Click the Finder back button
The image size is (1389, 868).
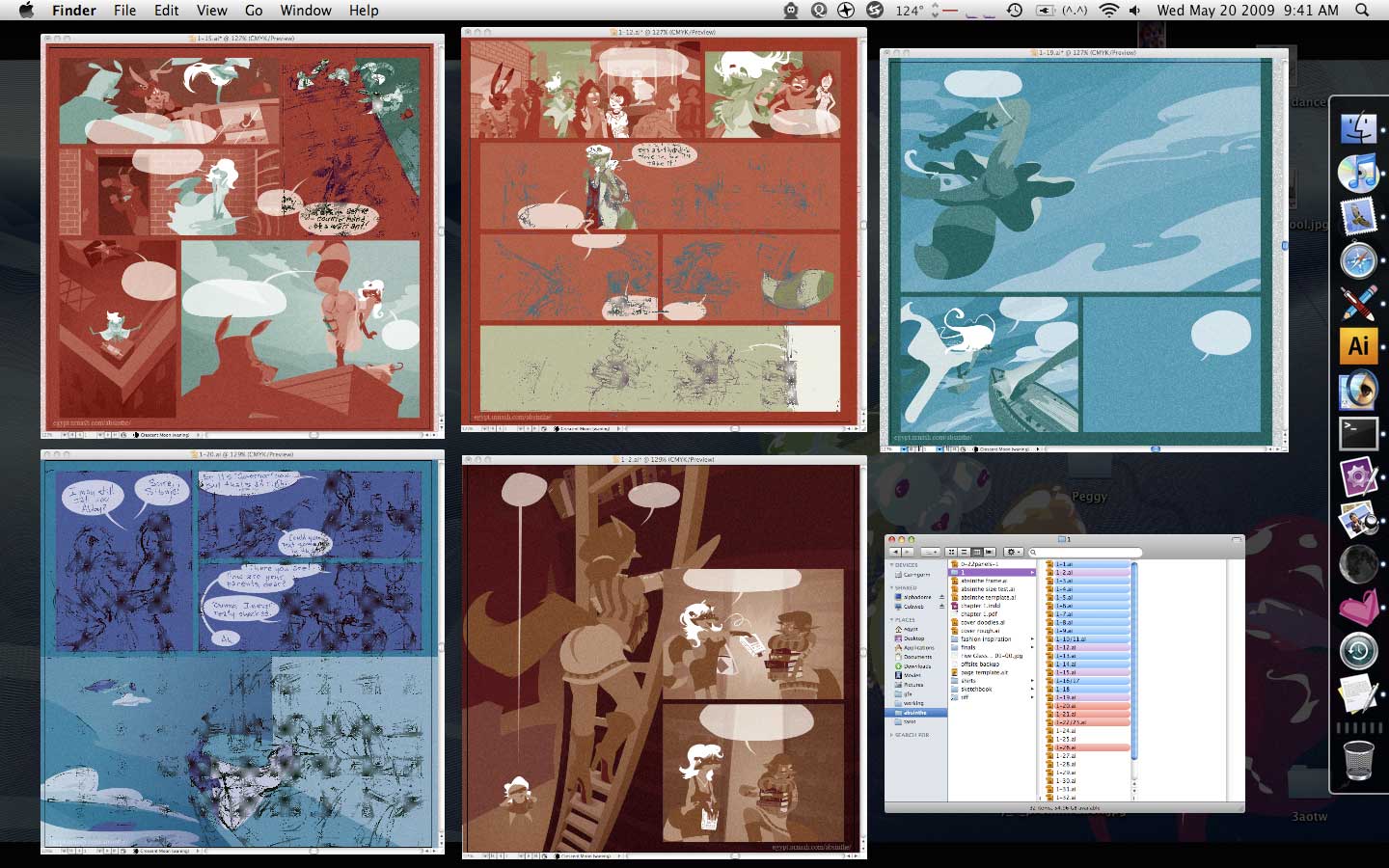click(x=894, y=553)
